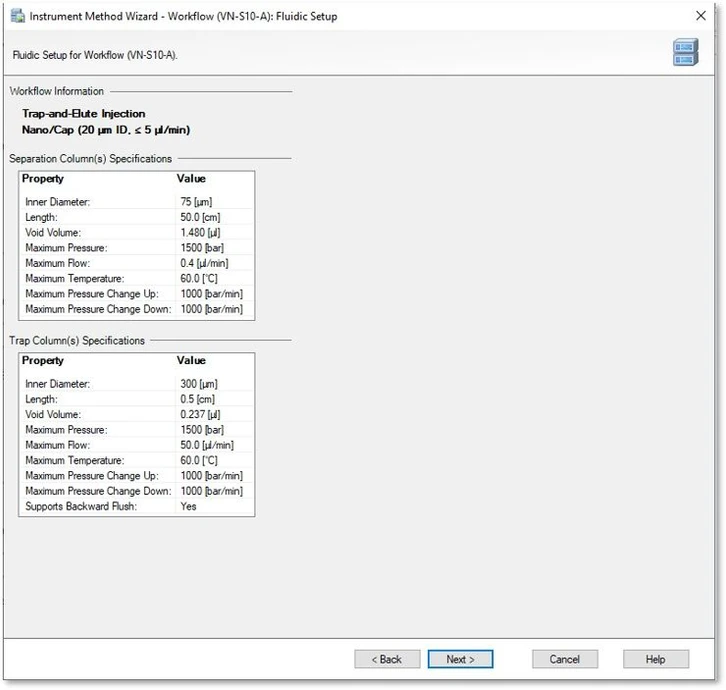Open Help for the wizard
Viewport: 726px width, 690px height.
click(655, 659)
